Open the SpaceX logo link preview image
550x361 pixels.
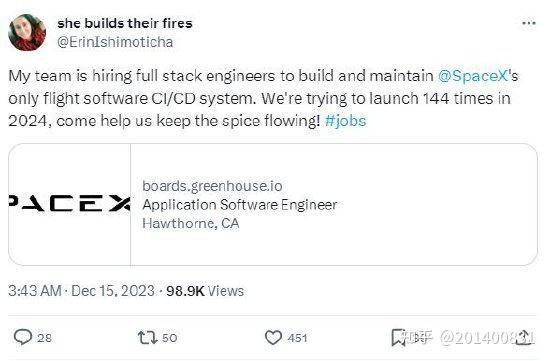coord(69,204)
